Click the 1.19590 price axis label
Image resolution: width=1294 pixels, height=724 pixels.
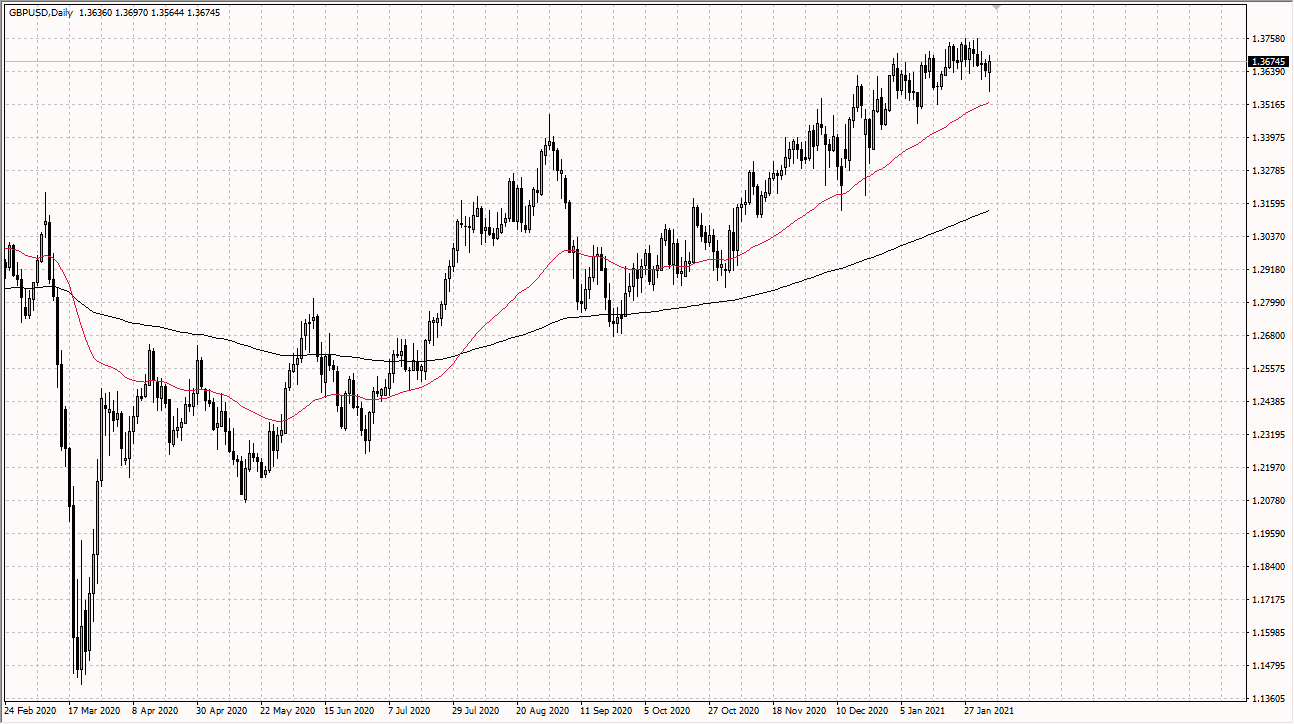1267,534
